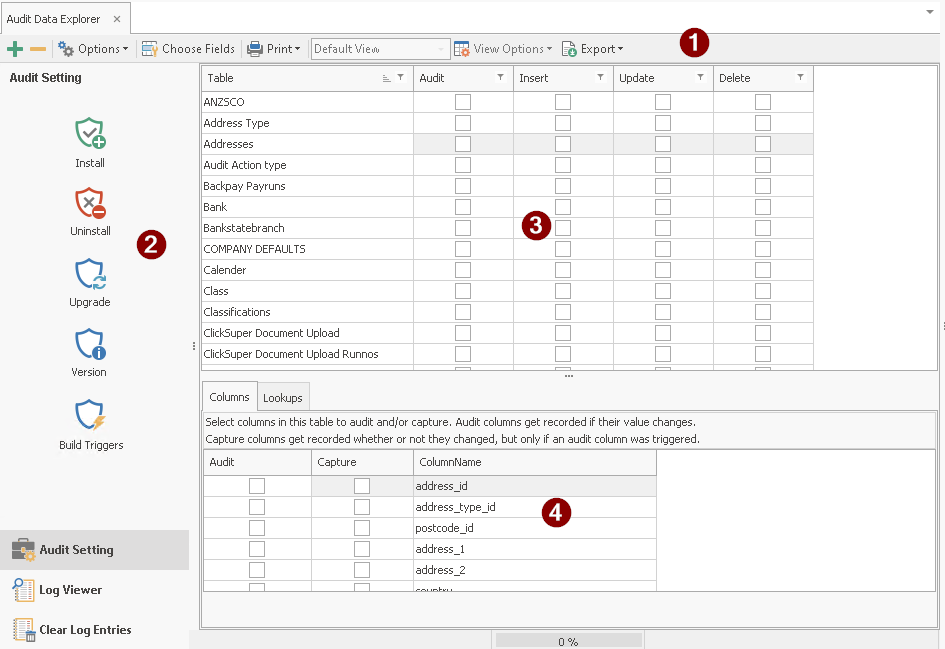Viewport: 945px width, 649px height.
Task: Switch to the Columns tab
Action: click(x=229, y=397)
